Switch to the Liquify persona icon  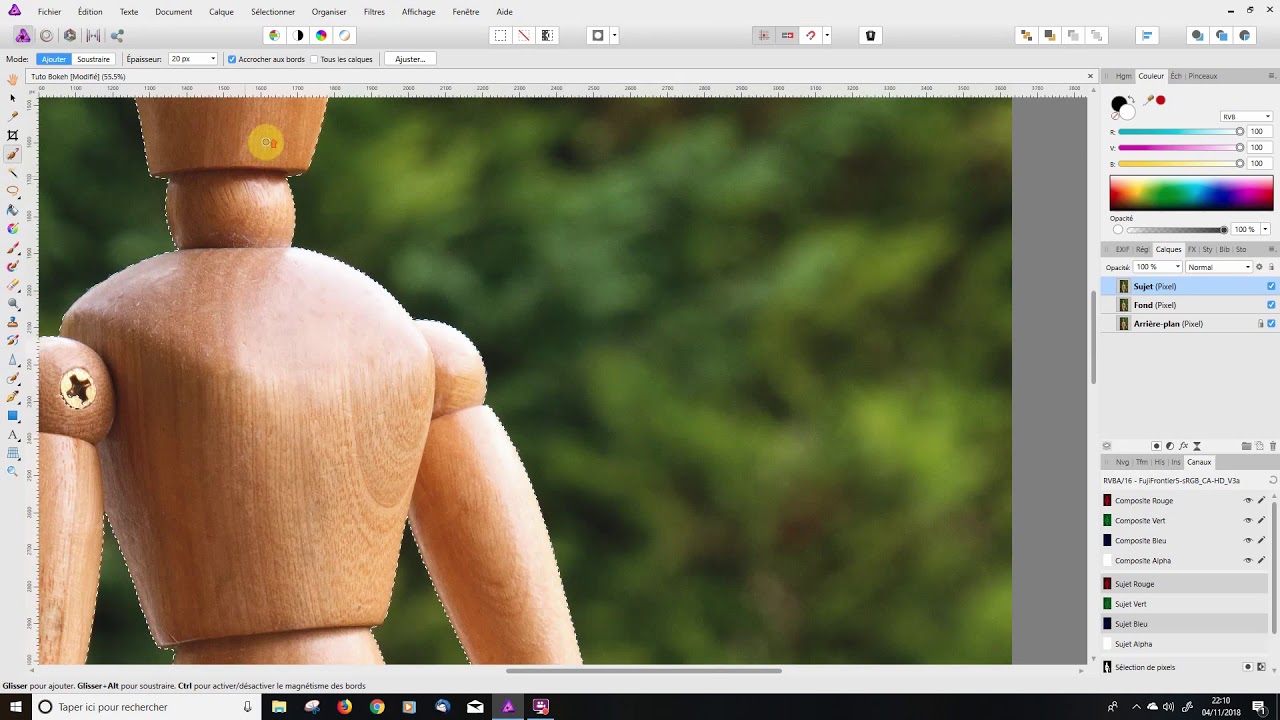[x=46, y=35]
